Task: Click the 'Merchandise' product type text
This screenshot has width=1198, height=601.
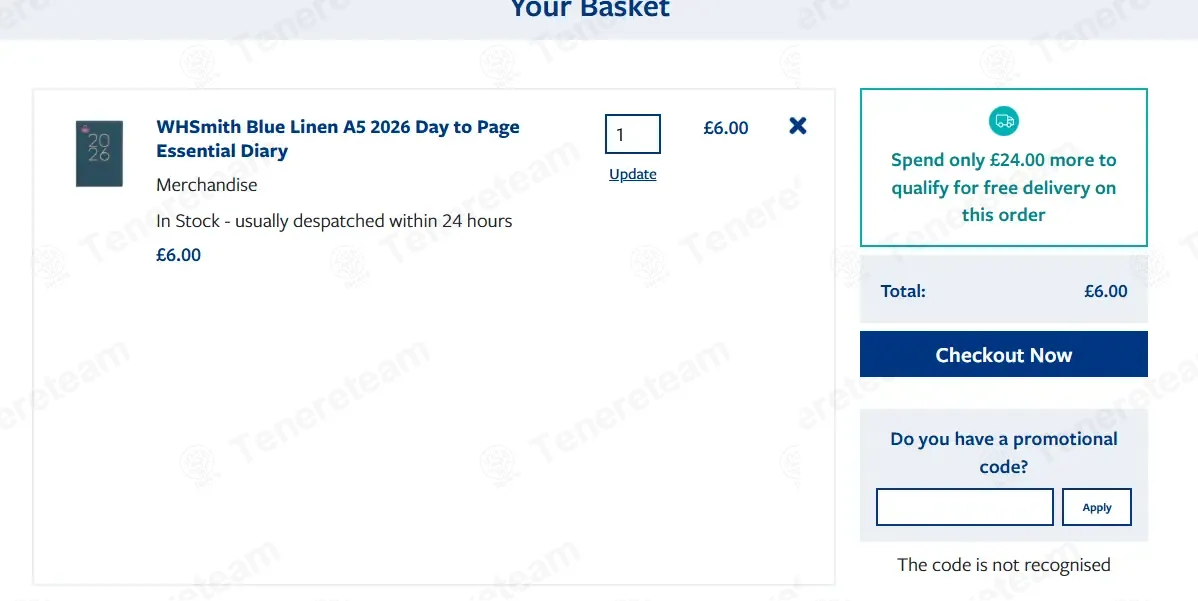Action: (207, 185)
